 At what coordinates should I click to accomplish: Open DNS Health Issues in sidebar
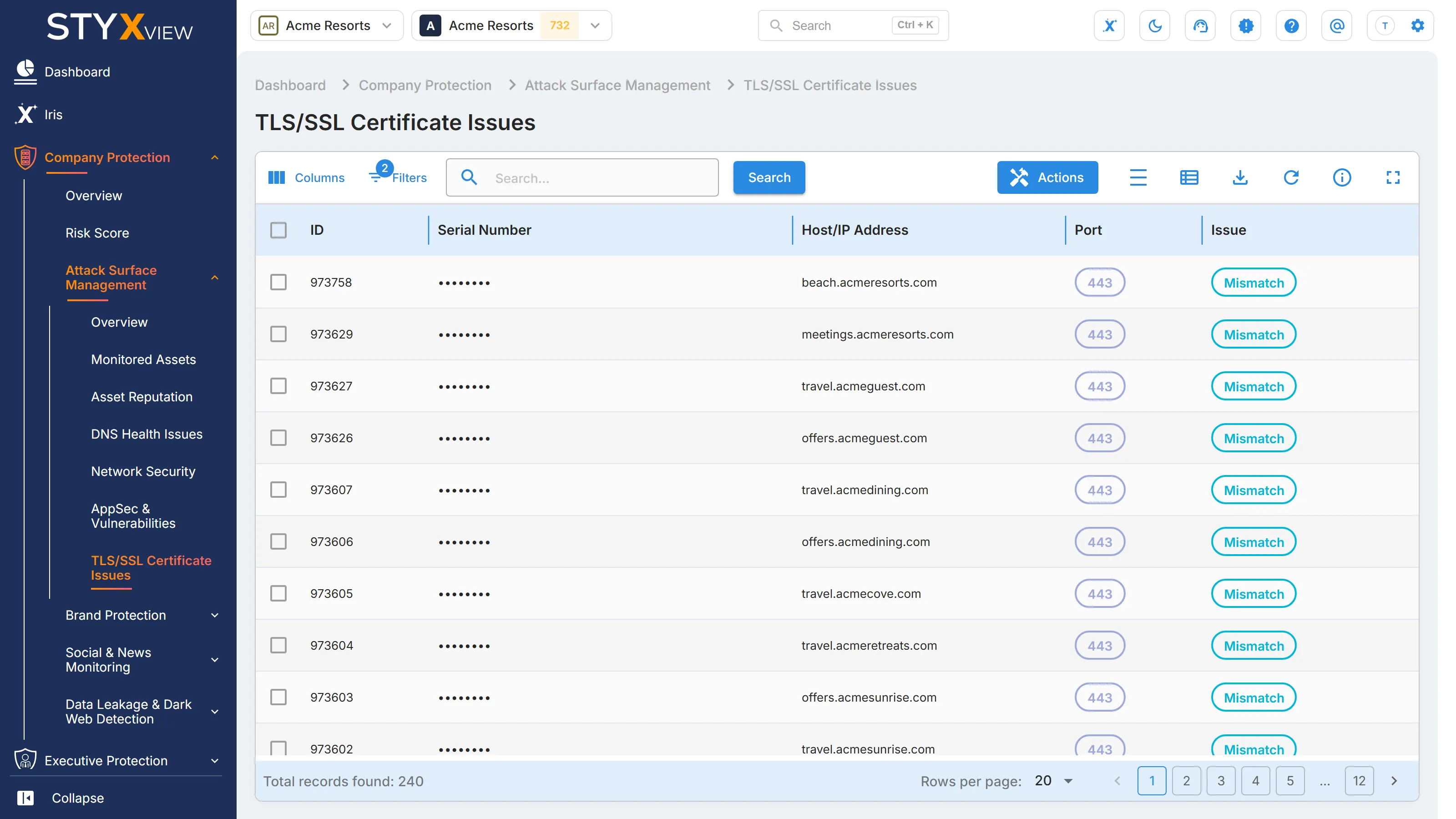click(147, 434)
